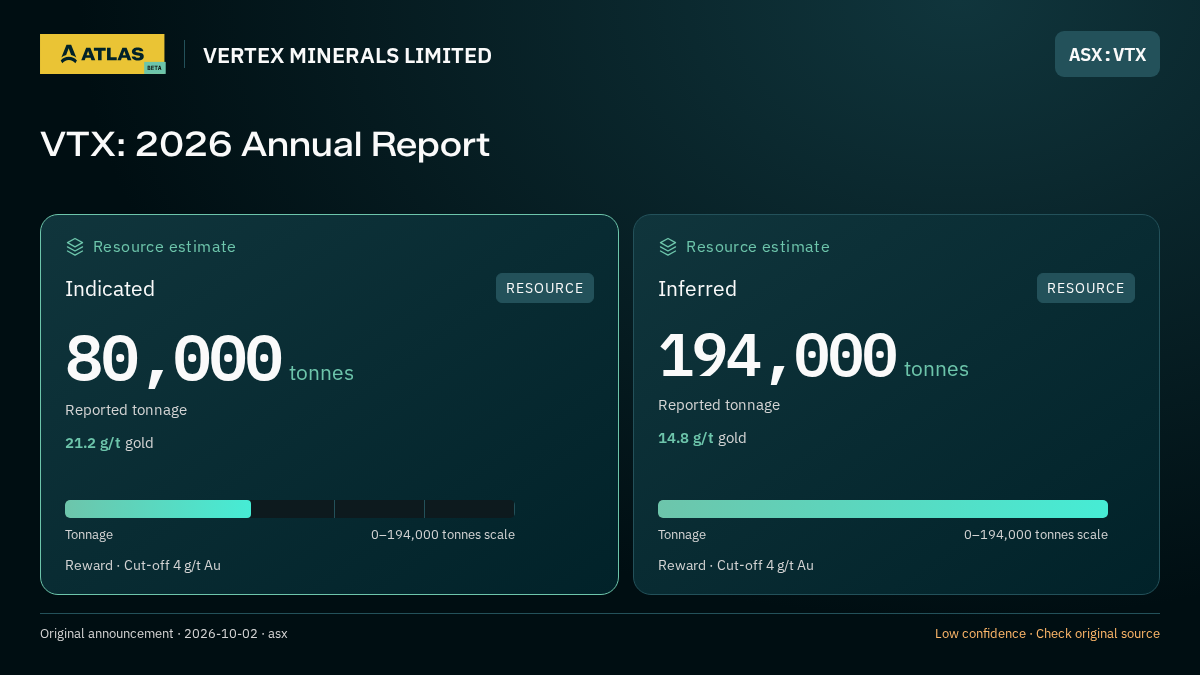Viewport: 1200px width, 675px height.
Task: Click the 14.8 g/t gold grade
Action: pos(702,438)
